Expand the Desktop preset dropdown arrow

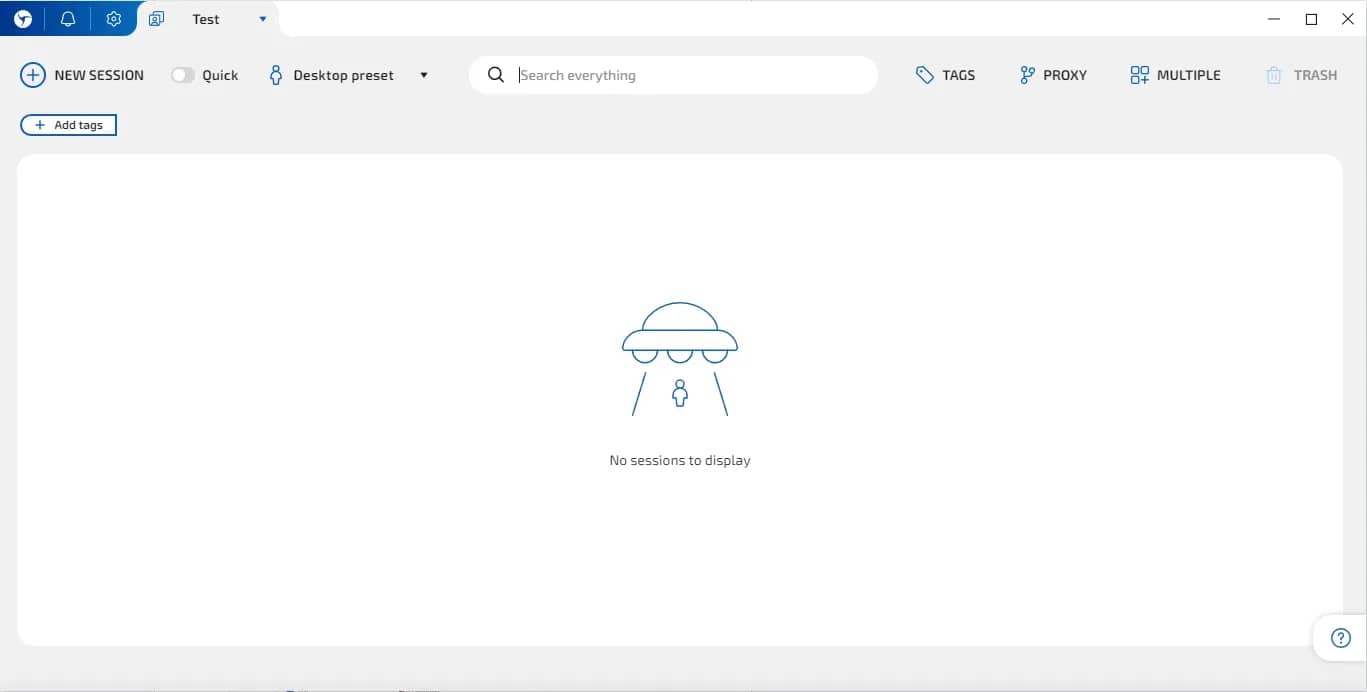coord(424,75)
